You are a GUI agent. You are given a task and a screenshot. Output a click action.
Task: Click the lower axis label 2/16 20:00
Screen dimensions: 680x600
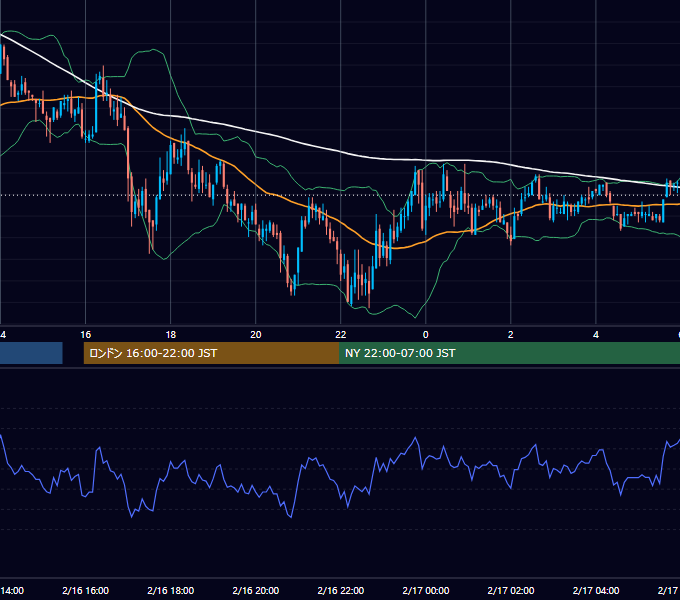256,590
